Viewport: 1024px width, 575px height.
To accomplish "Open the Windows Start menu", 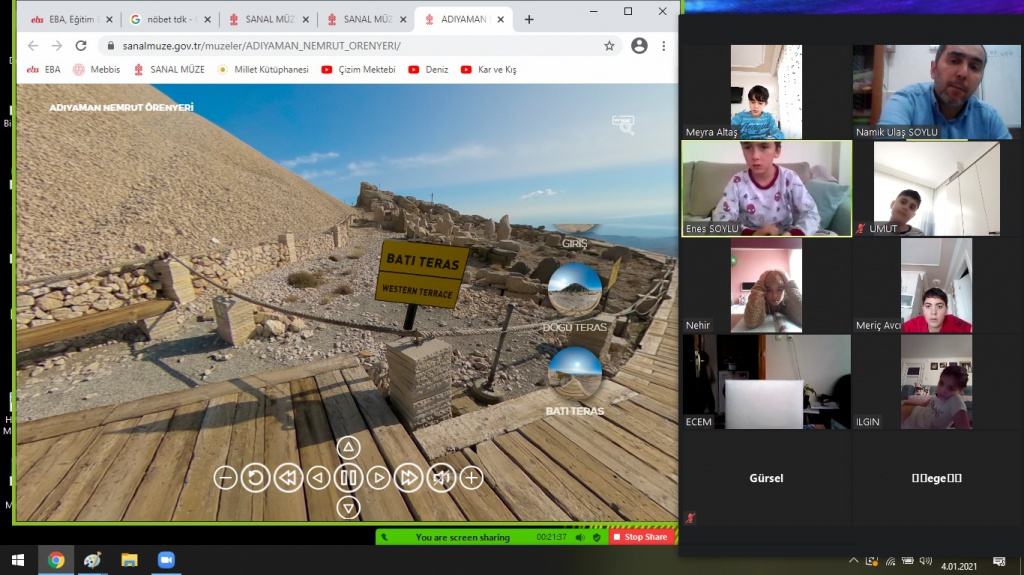I will tap(18, 560).
